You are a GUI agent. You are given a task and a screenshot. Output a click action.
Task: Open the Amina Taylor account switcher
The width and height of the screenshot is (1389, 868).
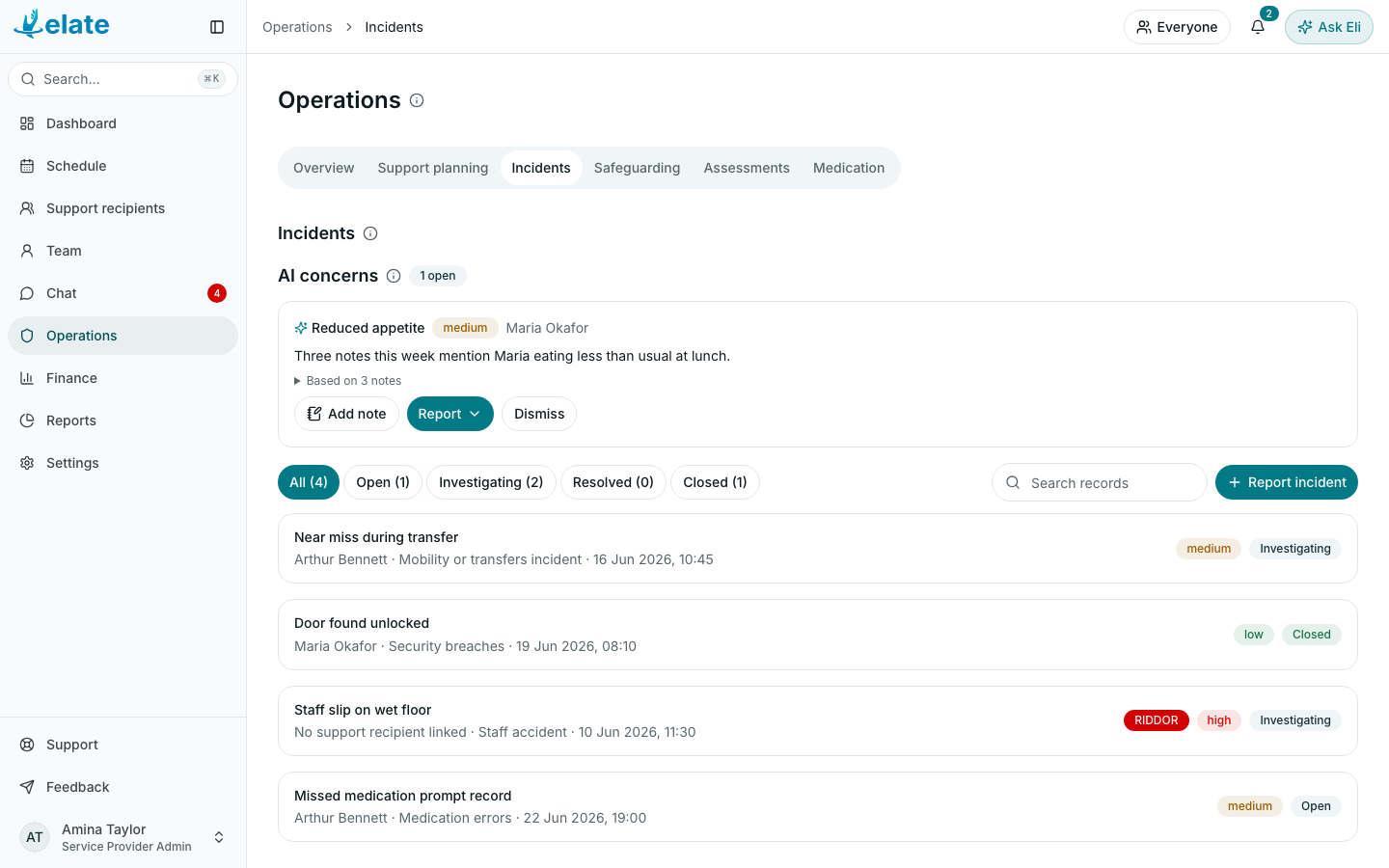point(123,837)
